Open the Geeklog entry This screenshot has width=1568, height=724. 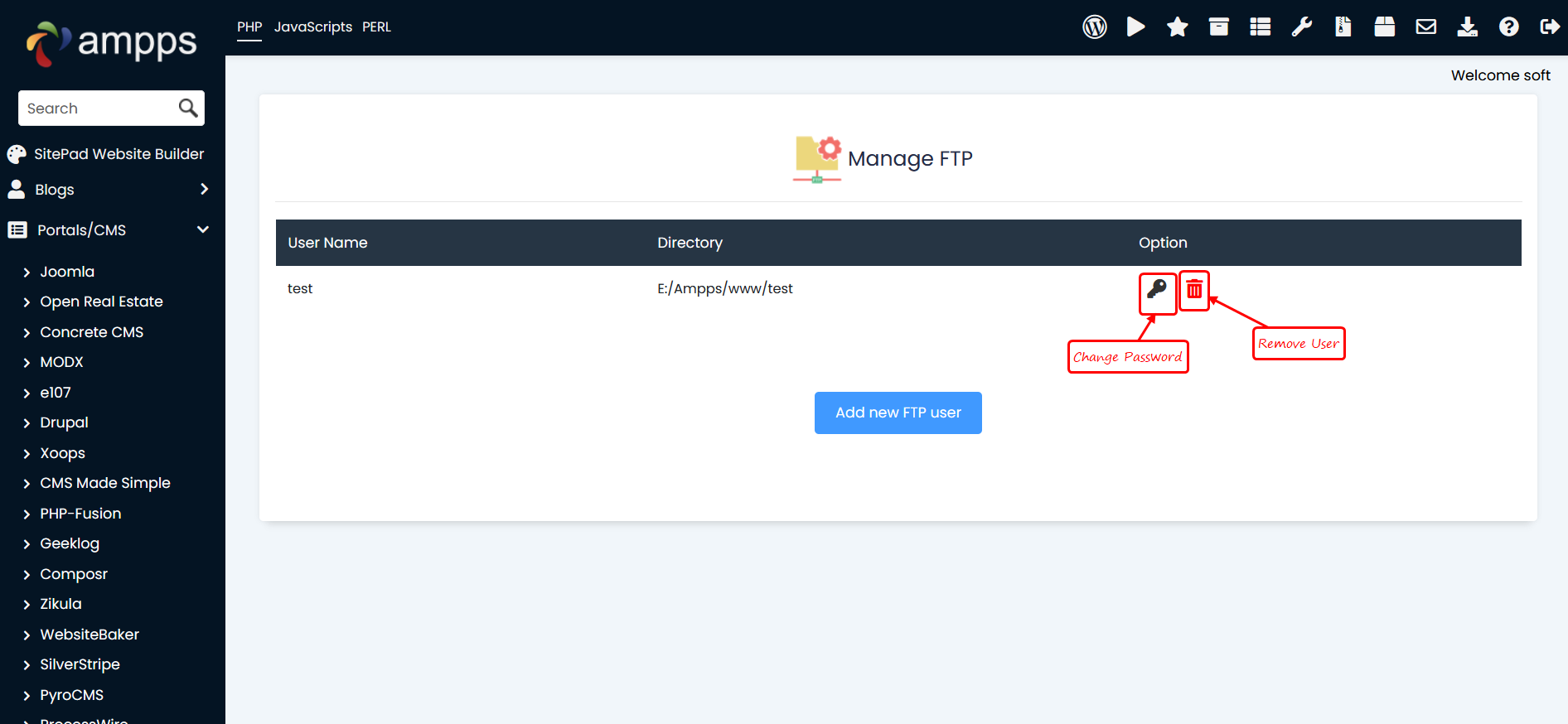coord(70,543)
